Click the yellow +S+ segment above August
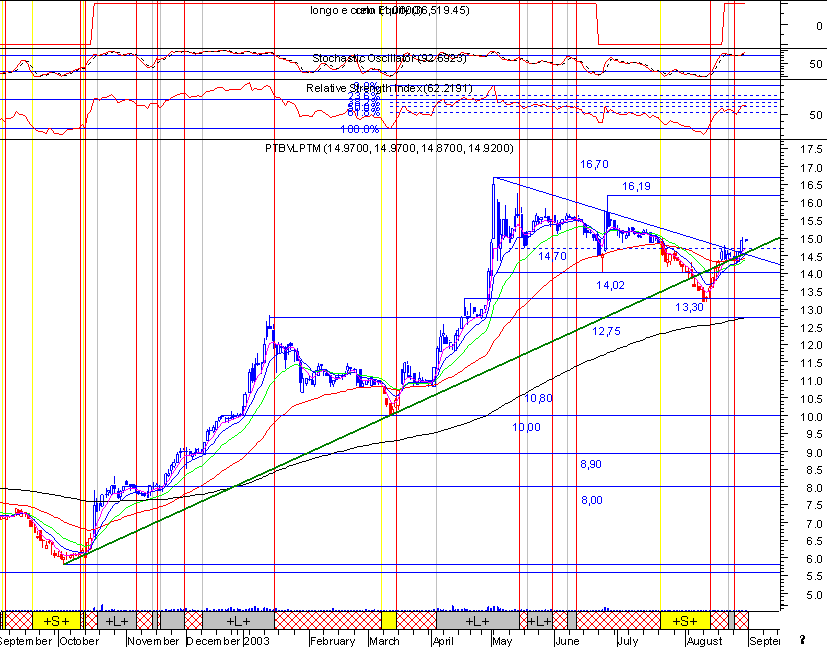Viewport: 827px width, 647px height. click(x=685, y=621)
